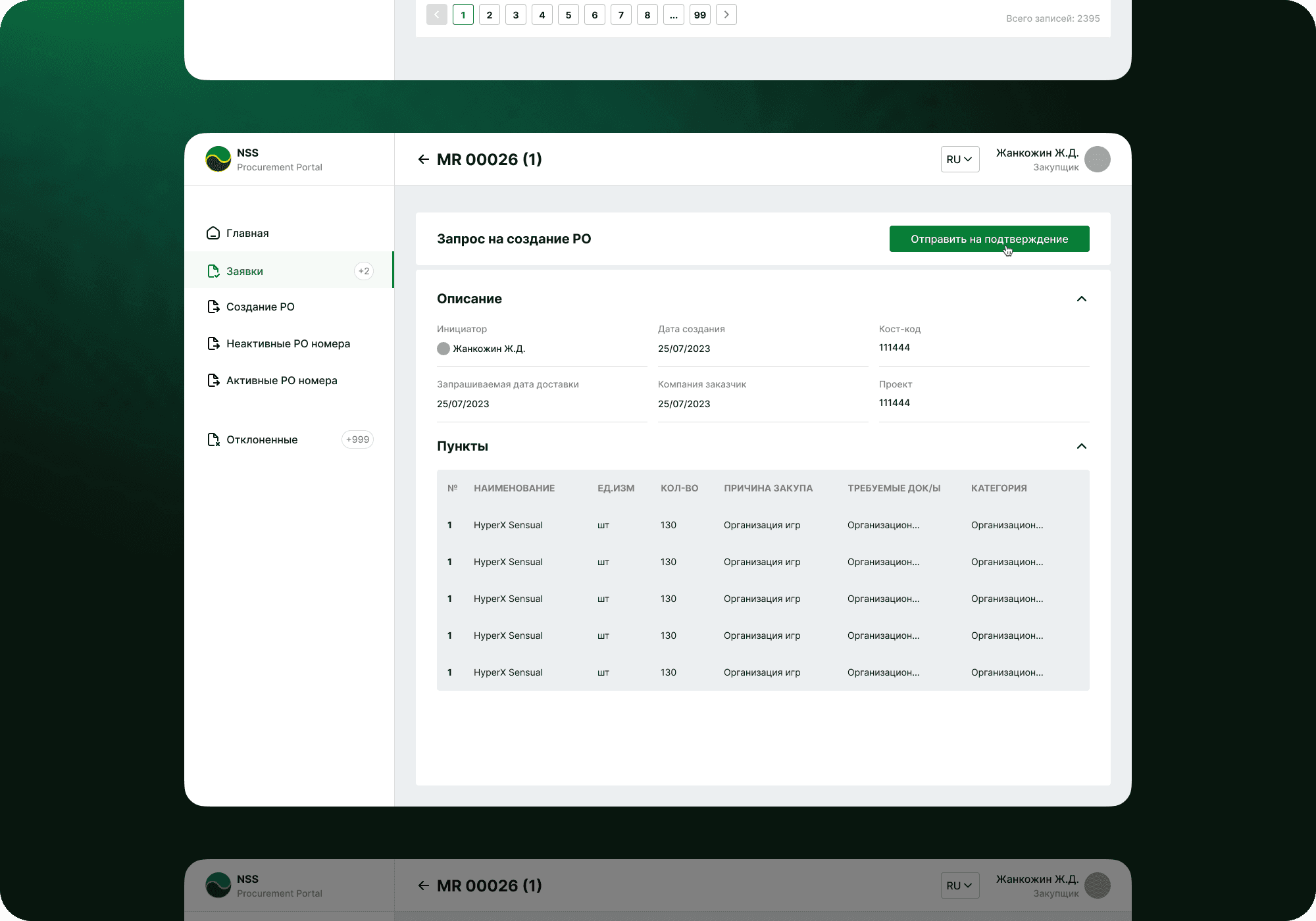This screenshot has width=1316, height=921.
Task: Click the Заявки document icon in sidebar
Action: [213, 271]
